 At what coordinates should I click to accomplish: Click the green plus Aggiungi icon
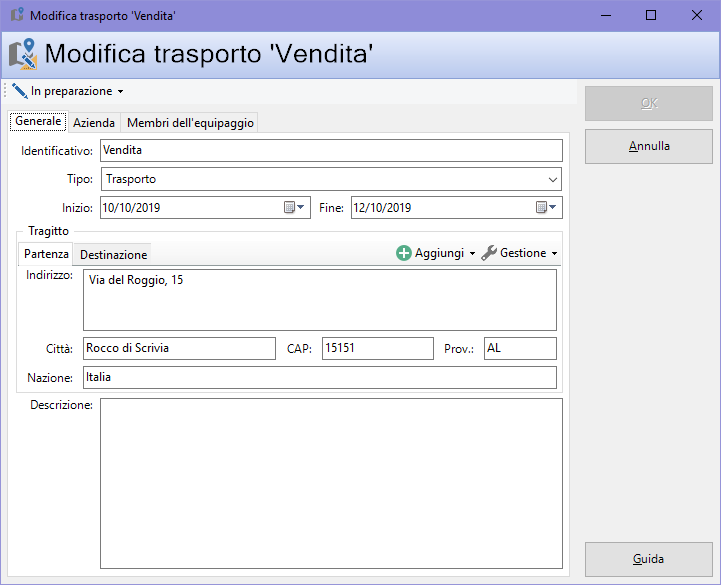[x=404, y=253]
